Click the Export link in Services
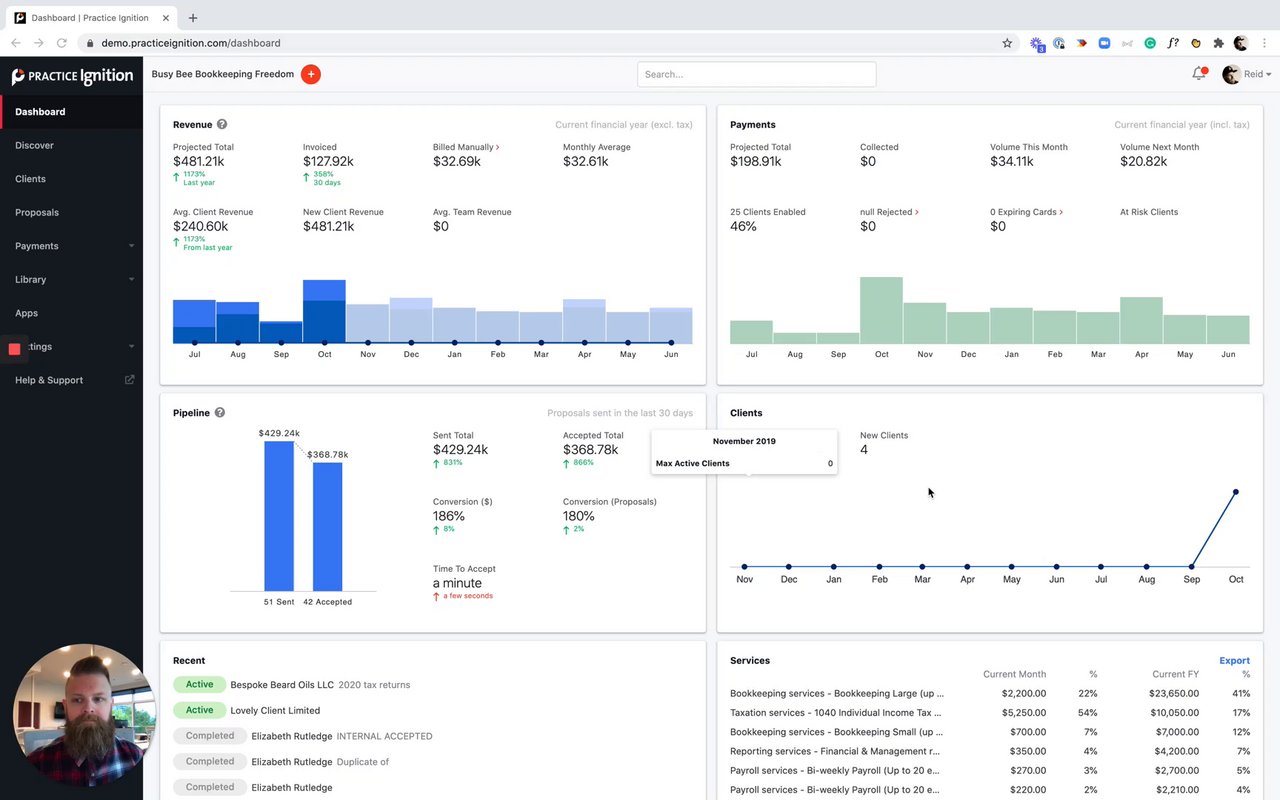Image resolution: width=1280 pixels, height=800 pixels. [x=1234, y=661]
